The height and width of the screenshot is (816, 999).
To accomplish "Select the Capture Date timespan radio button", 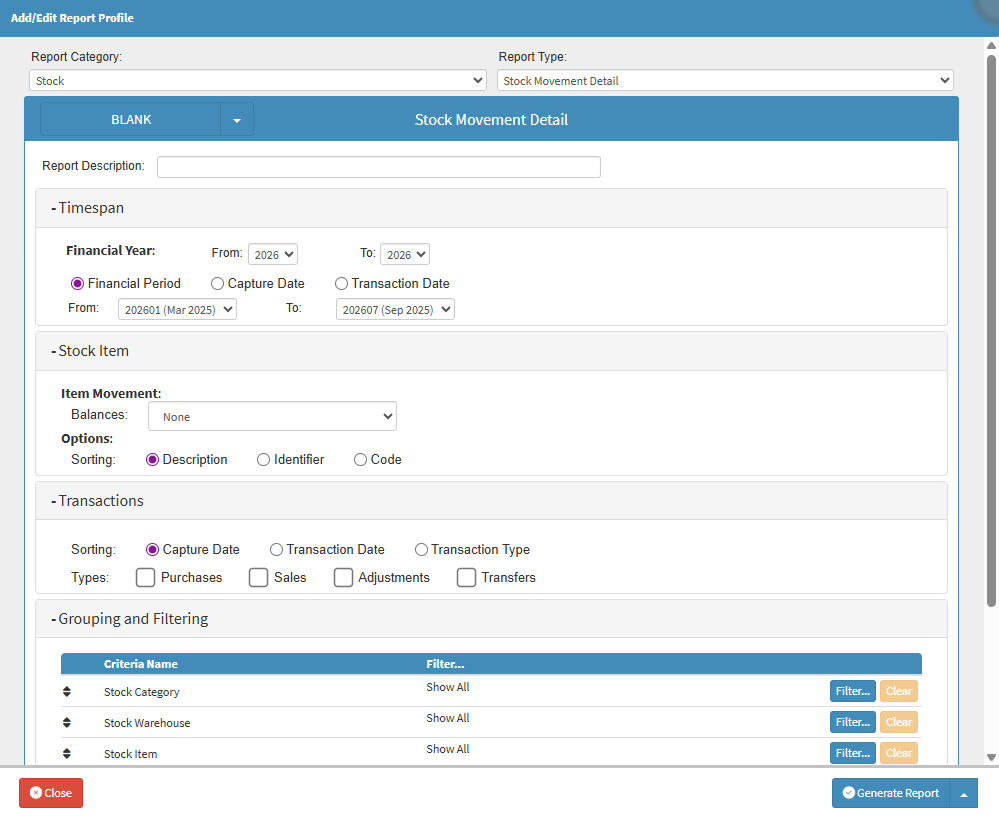I will (218, 284).
